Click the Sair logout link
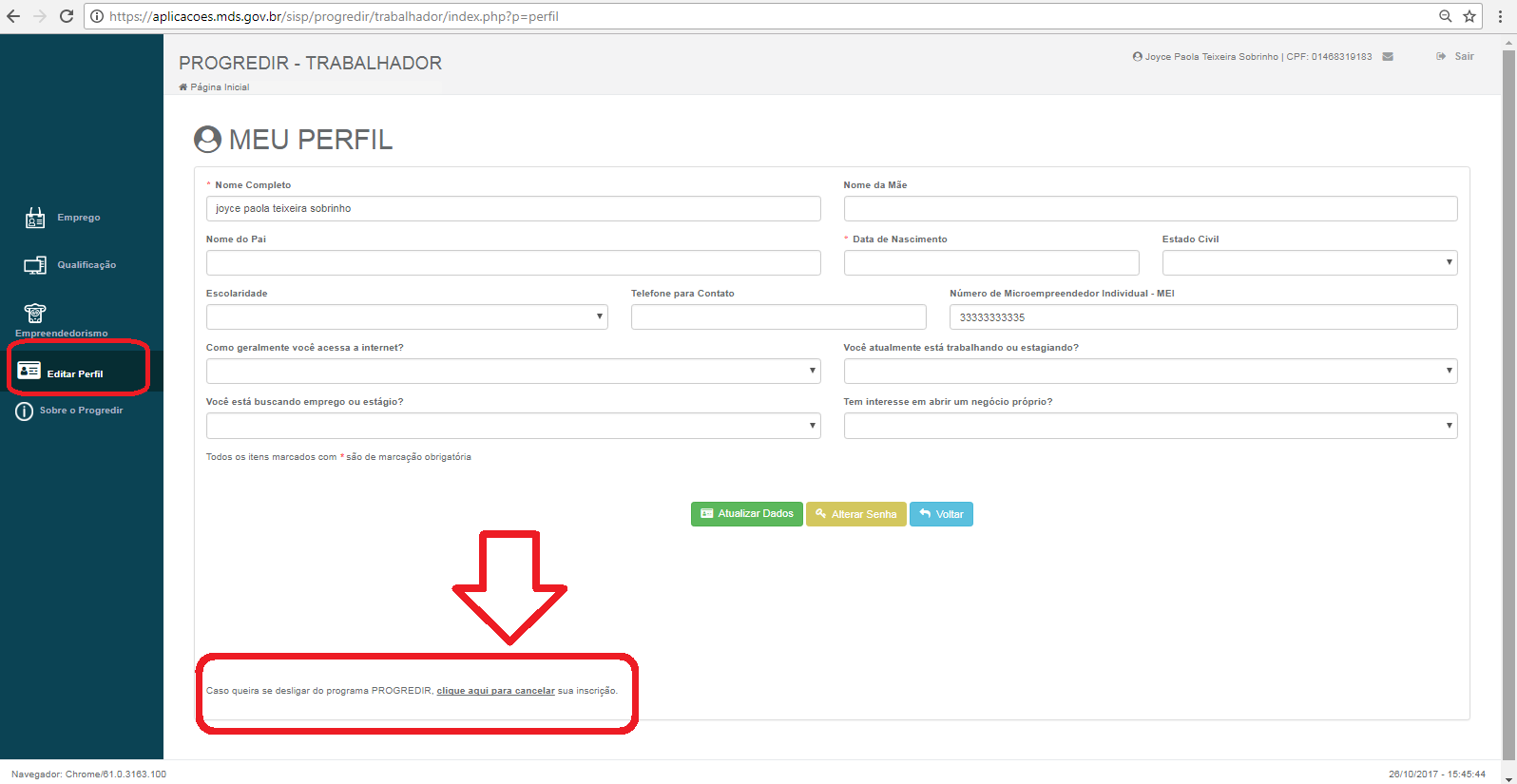This screenshot has width=1517, height=784. click(x=1455, y=57)
